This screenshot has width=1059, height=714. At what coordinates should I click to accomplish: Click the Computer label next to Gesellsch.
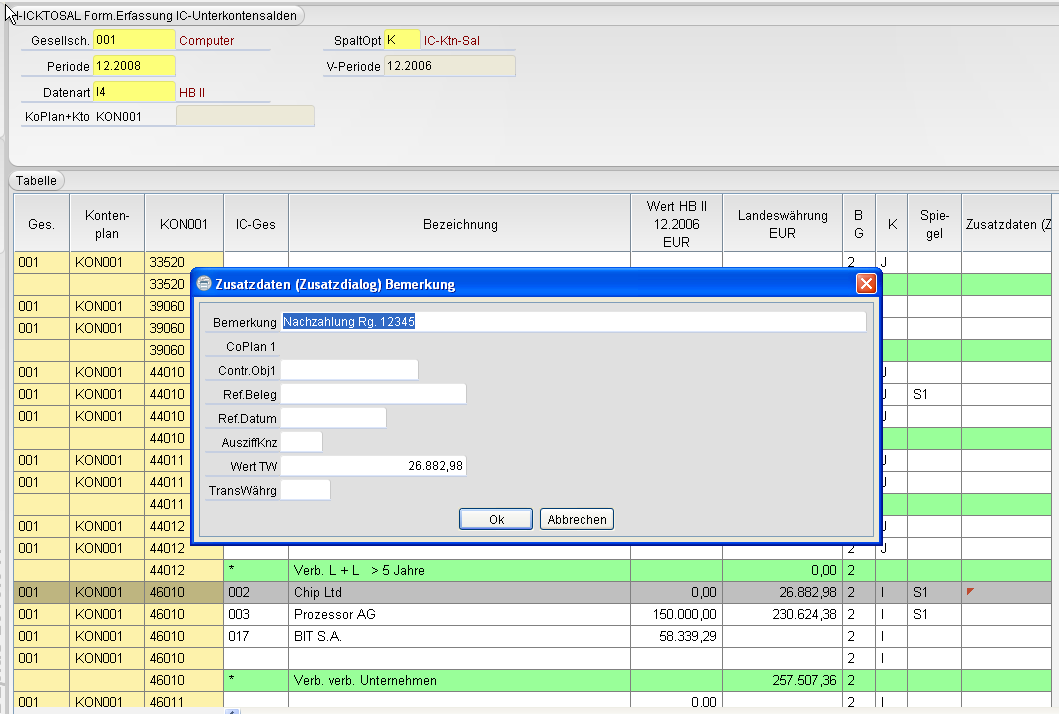tap(206, 41)
